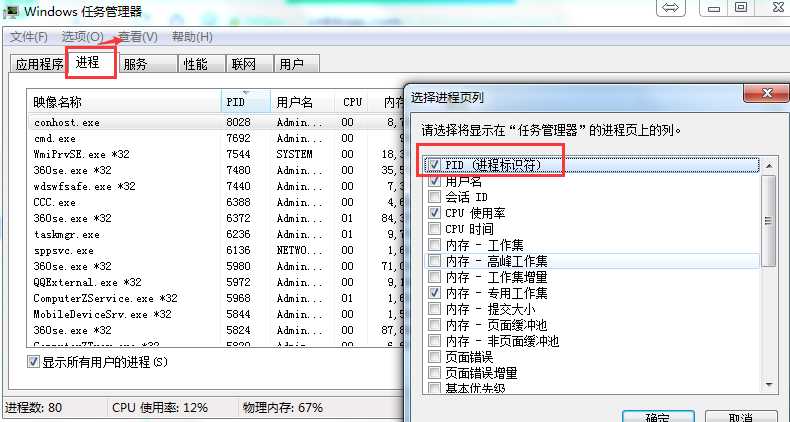Maximize the Task Manager window

tap(740, 8)
